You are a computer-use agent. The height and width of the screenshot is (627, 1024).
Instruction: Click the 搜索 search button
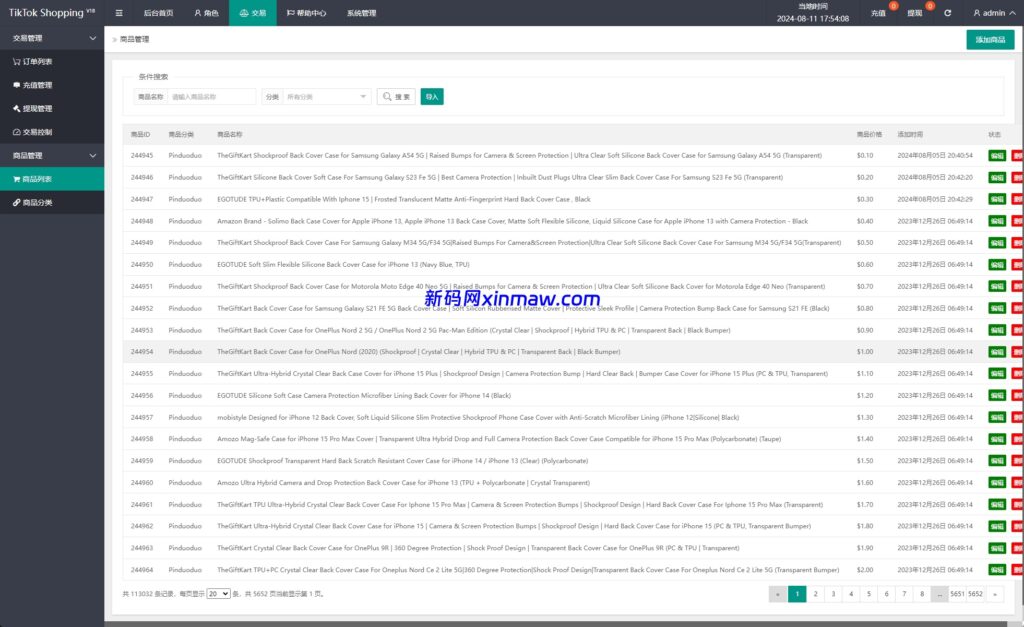pyautogui.click(x=396, y=97)
